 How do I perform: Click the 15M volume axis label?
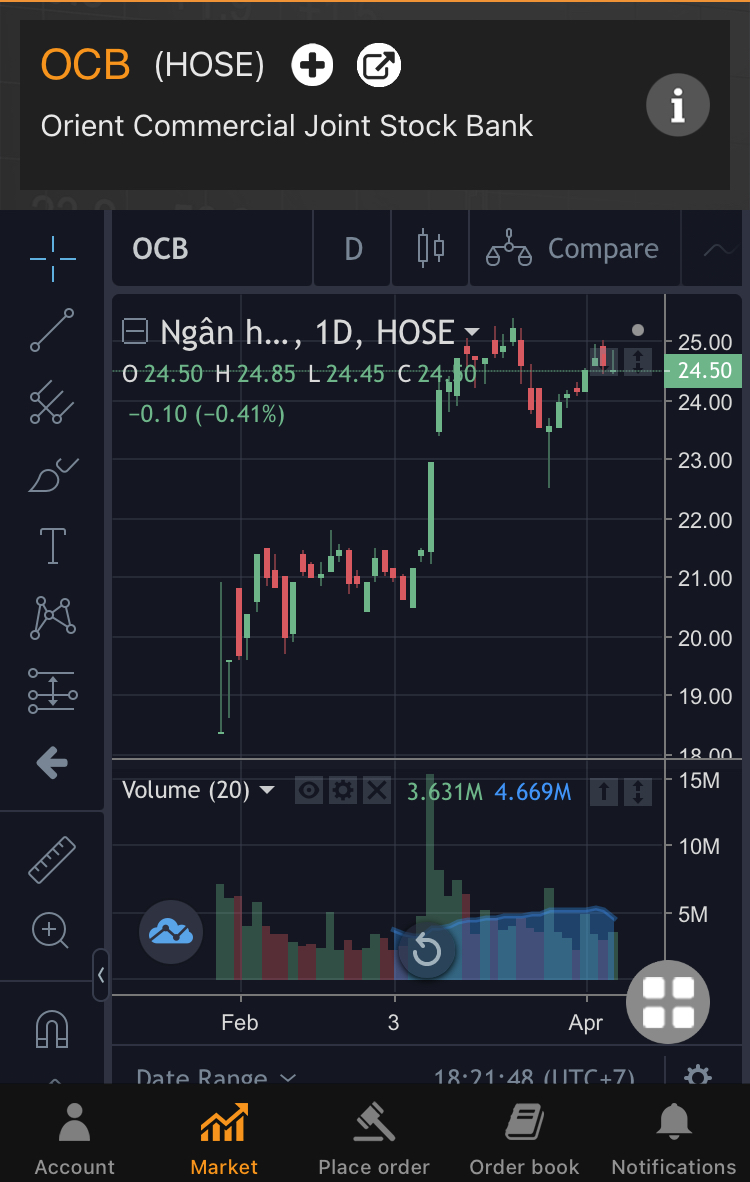pyautogui.click(x=699, y=780)
